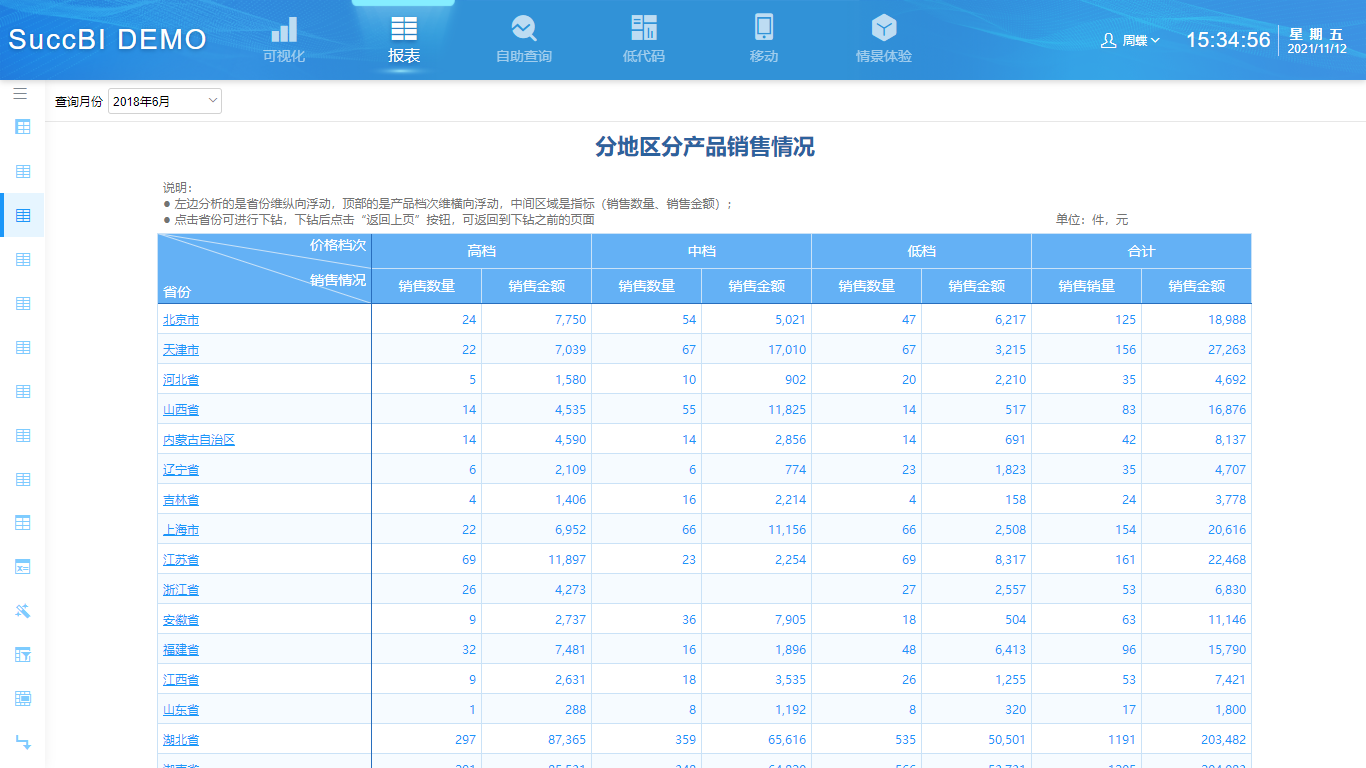Click the 单位：件，元 unit label
This screenshot has height=768, width=1366.
click(x=1092, y=220)
